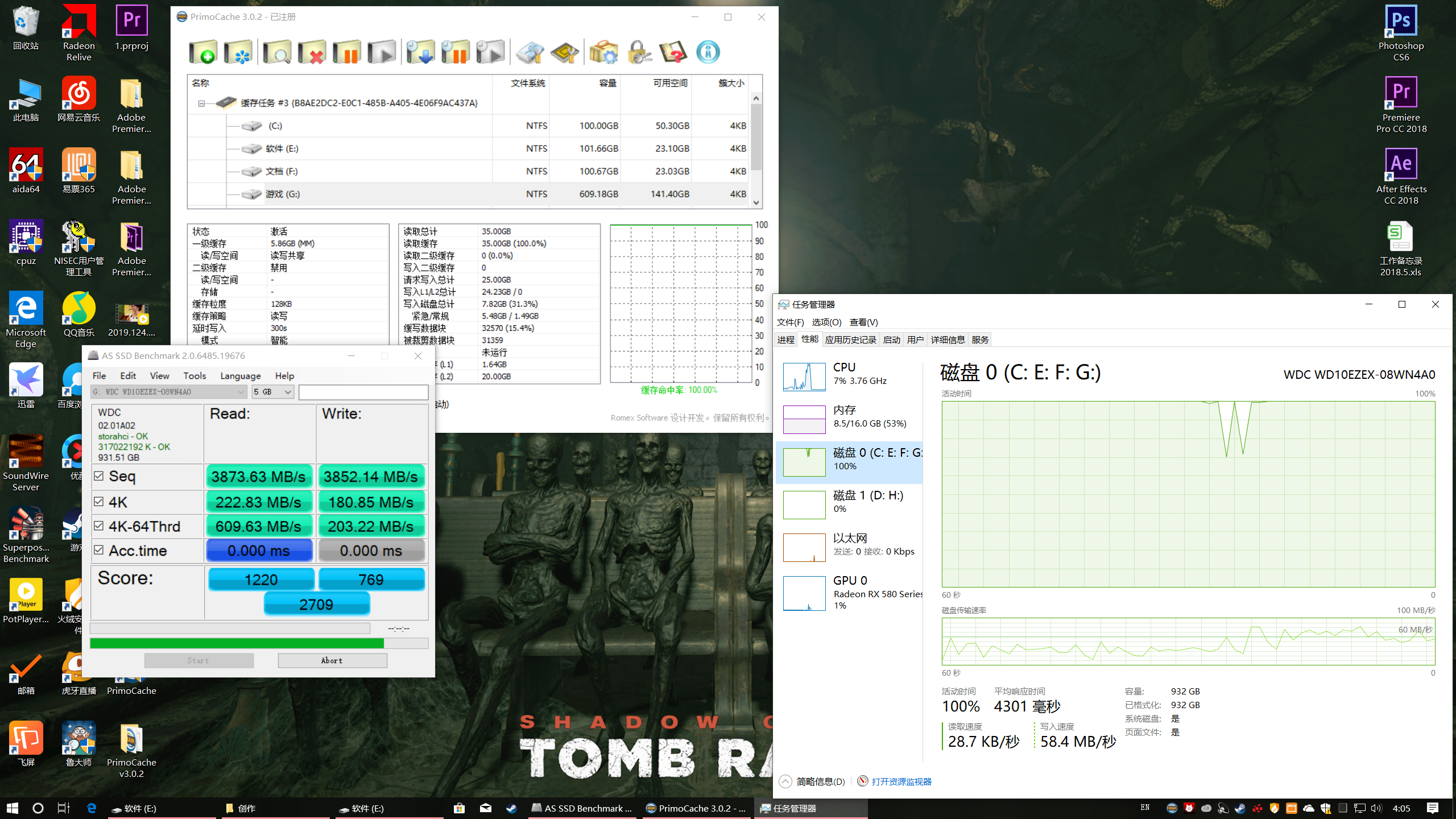Image resolution: width=1456 pixels, height=819 pixels.
Task: Switch to the 详细信息 tab in Task Manager
Action: (948, 340)
